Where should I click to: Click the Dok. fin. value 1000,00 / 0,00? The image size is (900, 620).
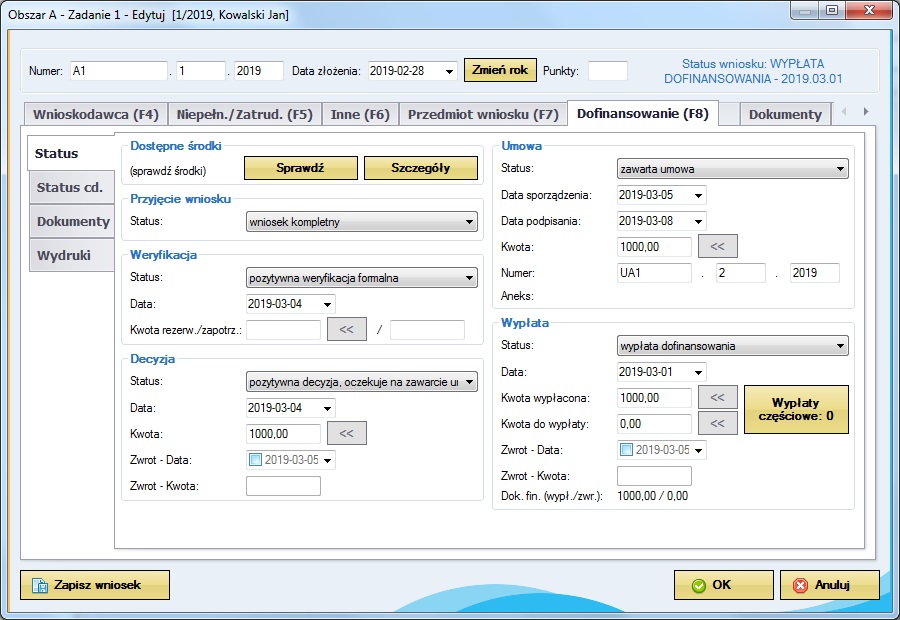point(653,496)
